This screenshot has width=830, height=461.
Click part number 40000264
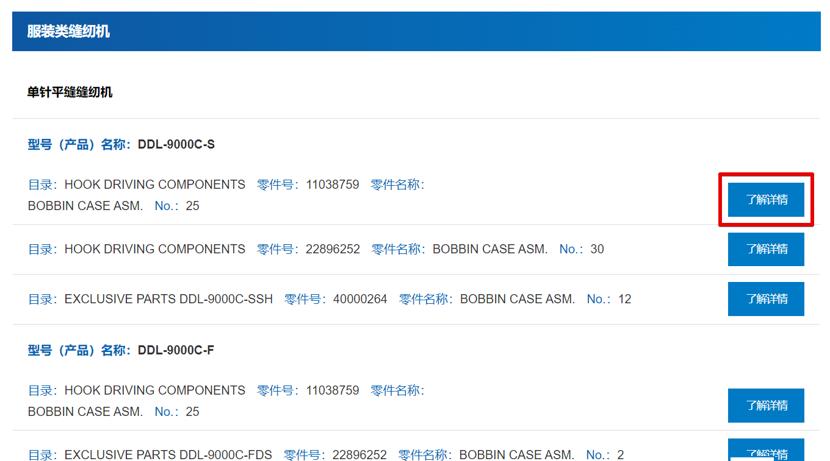(x=360, y=299)
